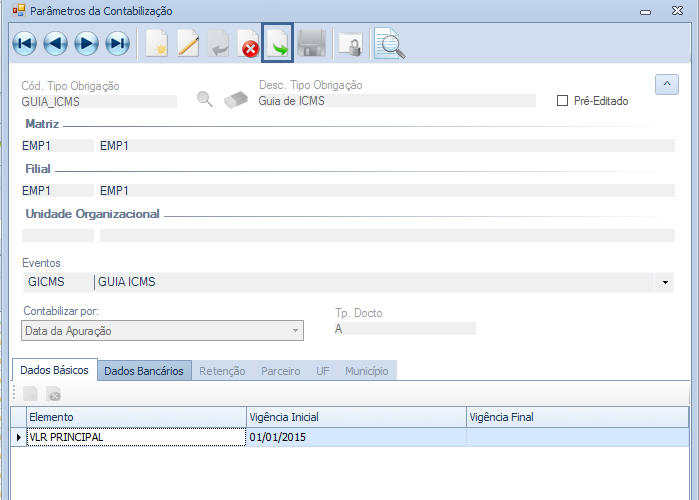Clear obligation type with eraser icon
Screen dimensions: 699x500
pyautogui.click(x=236, y=100)
